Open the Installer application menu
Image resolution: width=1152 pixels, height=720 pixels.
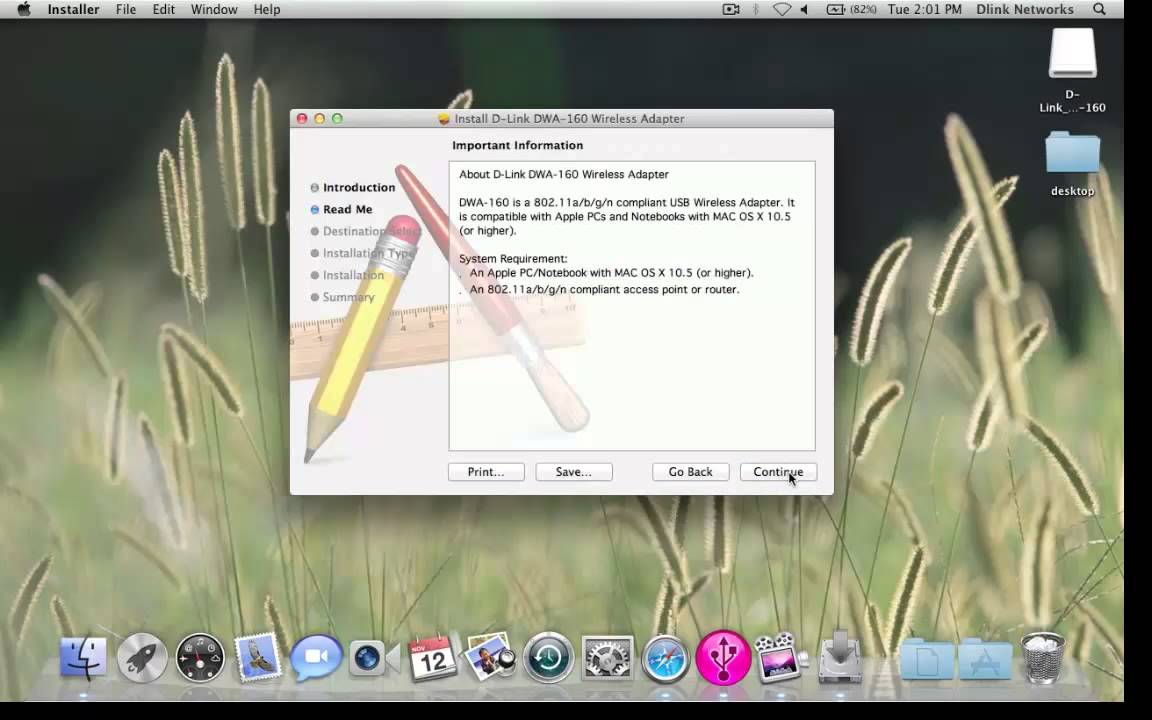[x=73, y=10]
